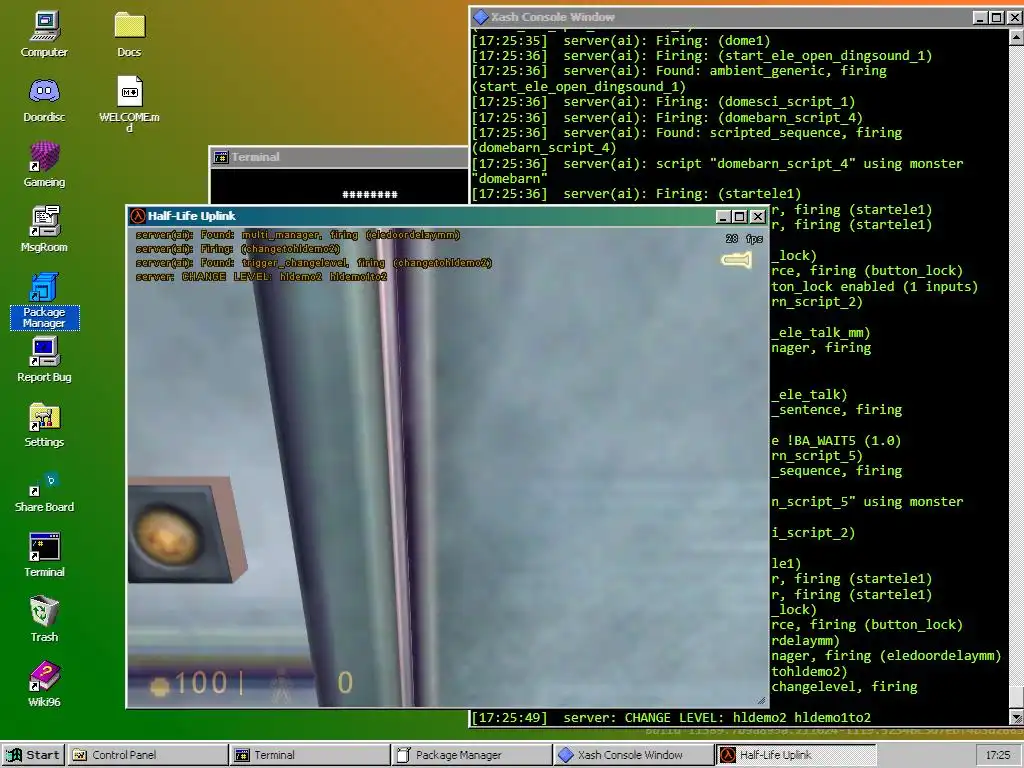Open the Settings desktop shortcut

44,424
